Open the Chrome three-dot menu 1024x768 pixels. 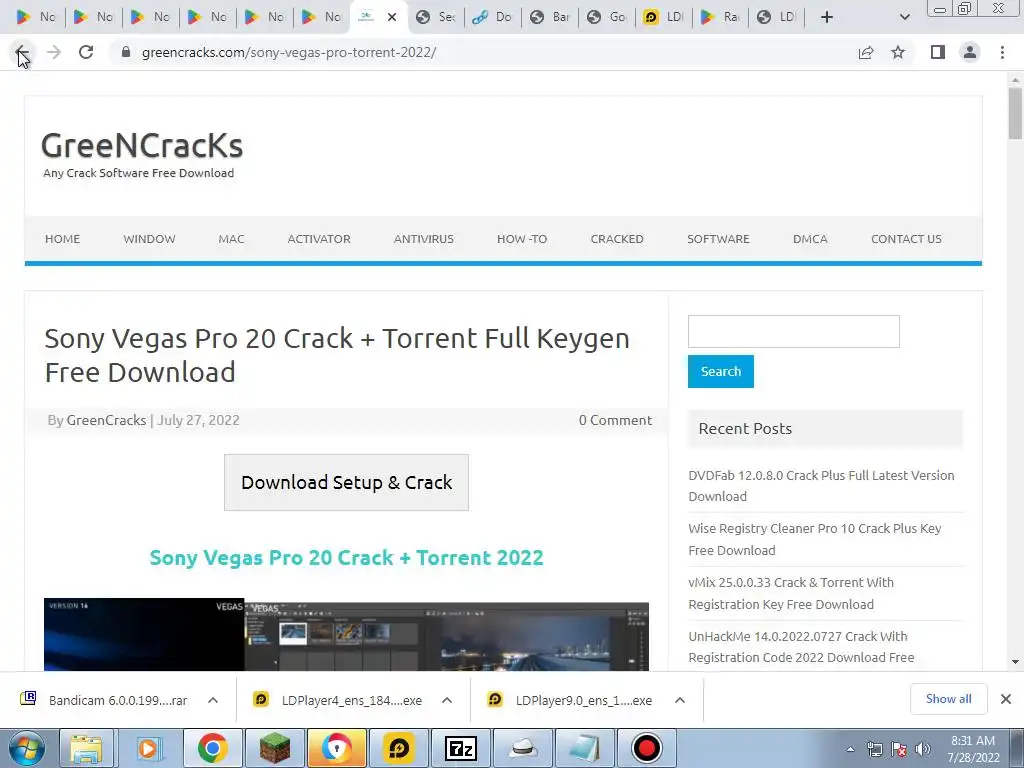pos(1002,52)
